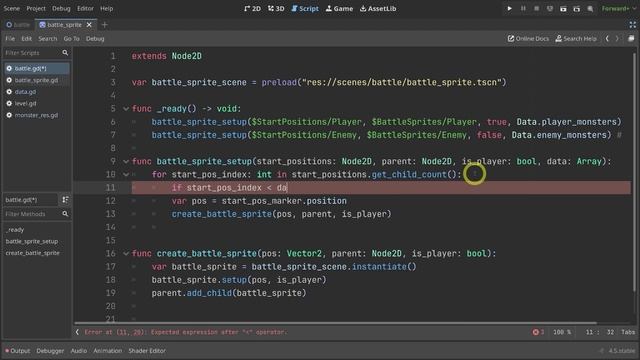Select data.gd in the script list
The height and width of the screenshot is (360, 640).
click(37, 92)
